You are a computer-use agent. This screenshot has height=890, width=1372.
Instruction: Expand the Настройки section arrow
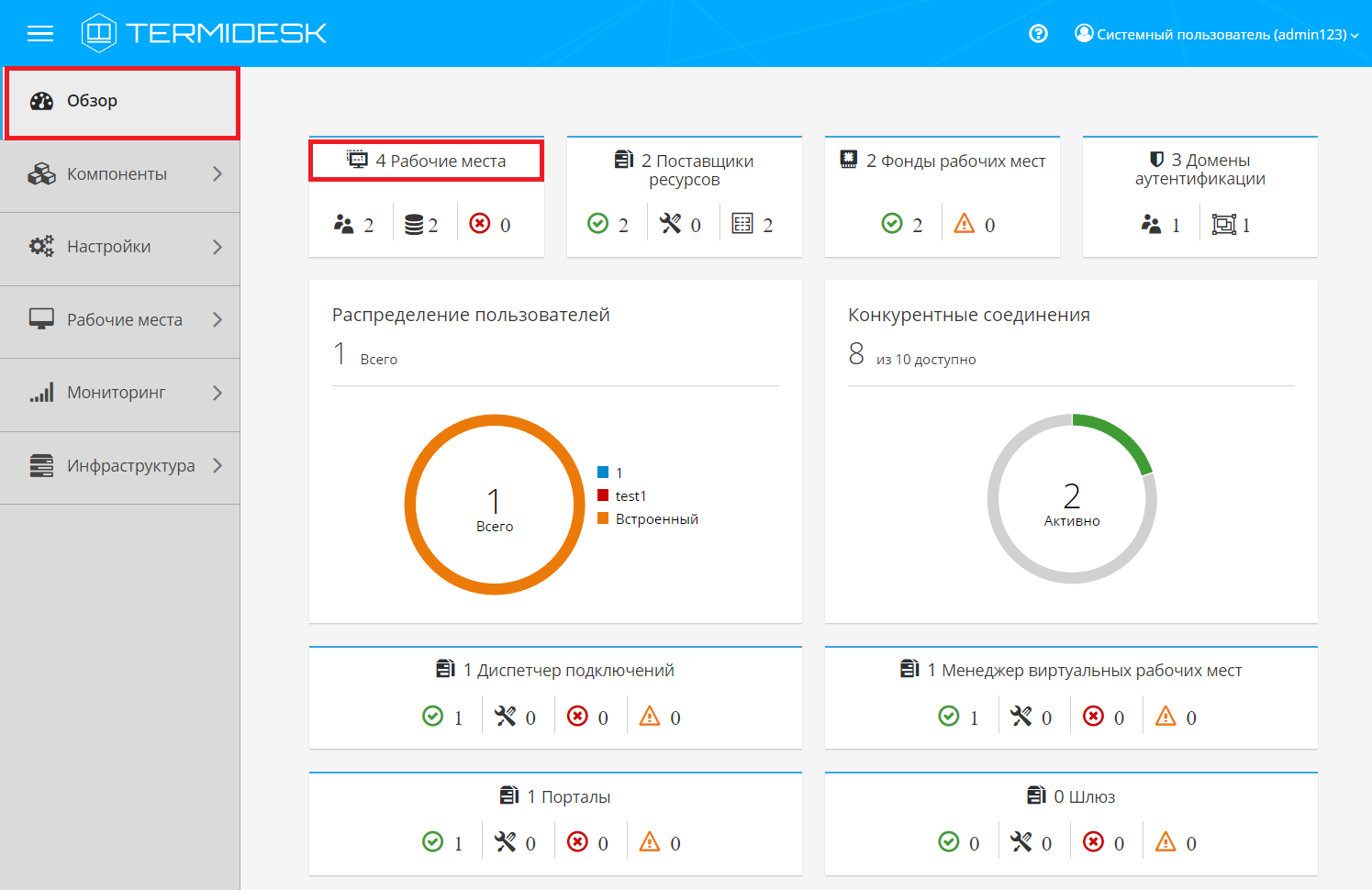[x=218, y=247]
